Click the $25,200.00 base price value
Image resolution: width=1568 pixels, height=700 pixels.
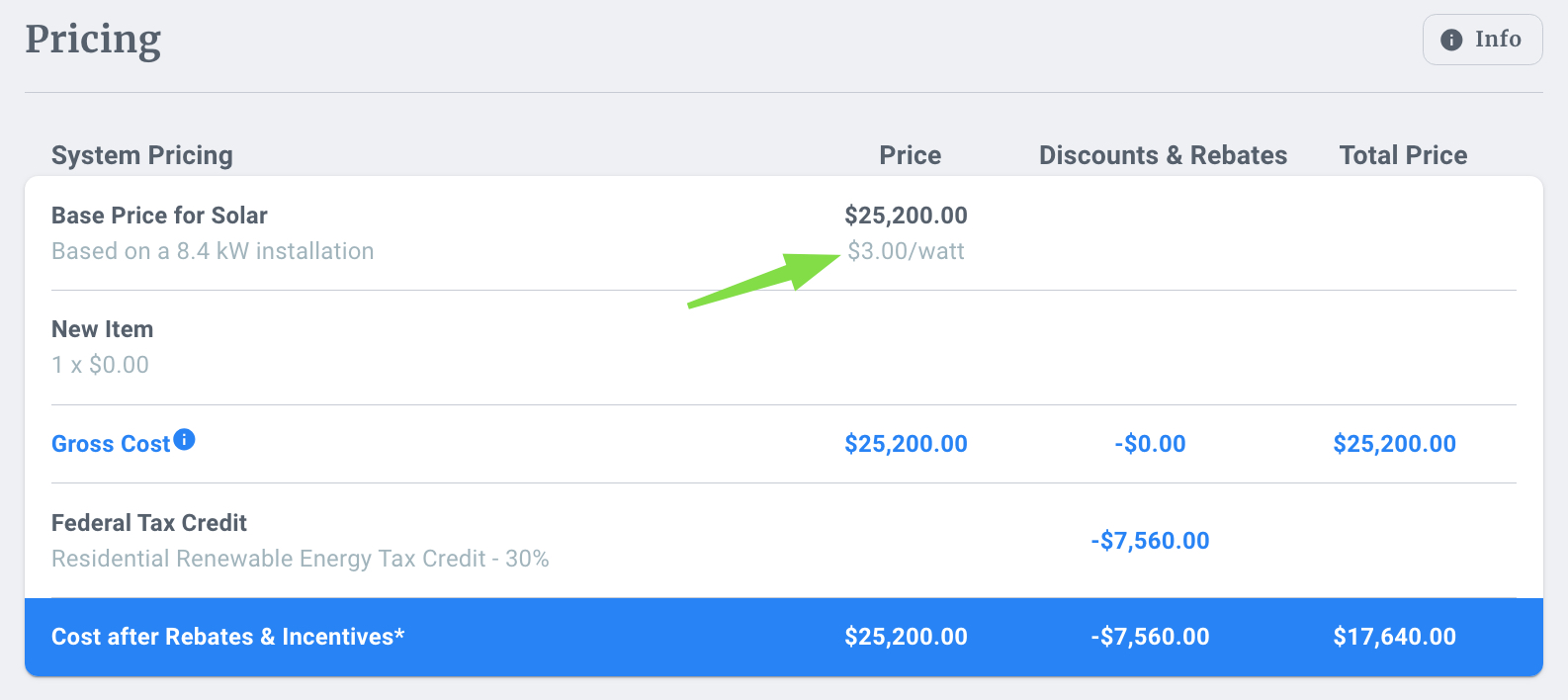click(x=906, y=216)
